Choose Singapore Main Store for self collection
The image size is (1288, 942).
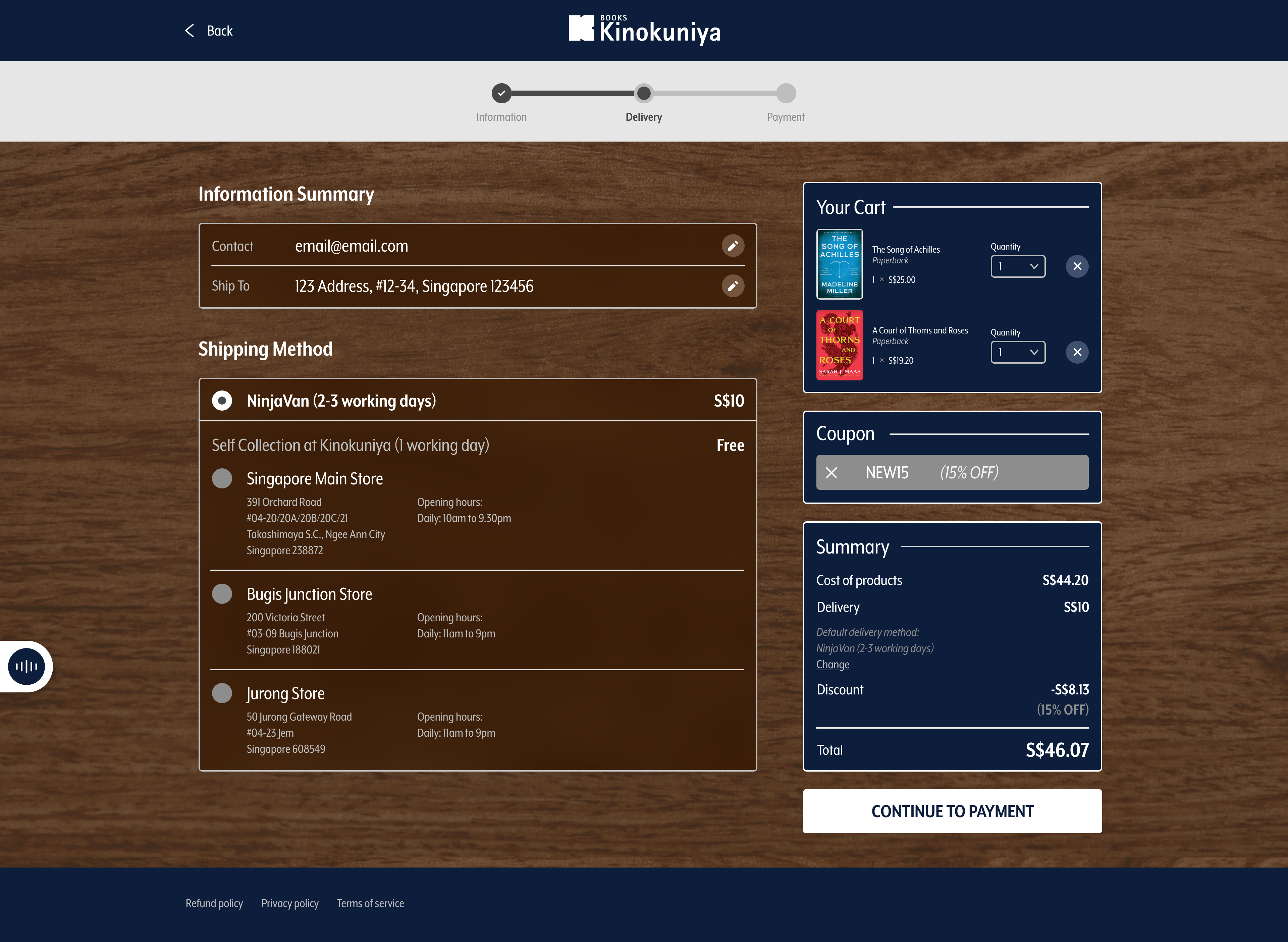click(222, 478)
